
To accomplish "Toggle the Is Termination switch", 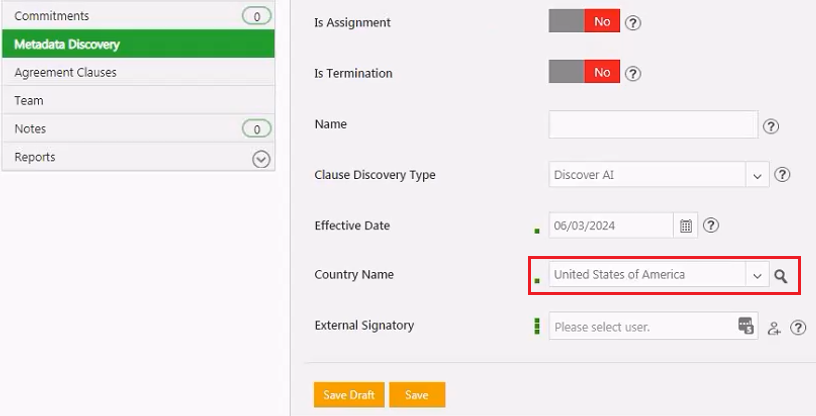I will tap(584, 73).
